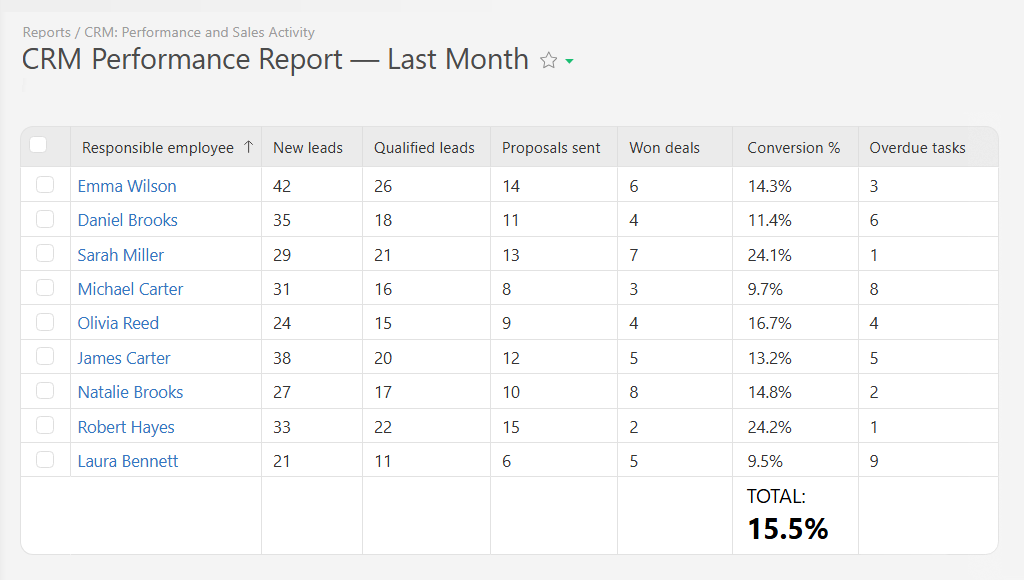This screenshot has width=1024, height=580.
Task: Select Natalie Brooks' 27 new leads cell
Action: [x=312, y=391]
